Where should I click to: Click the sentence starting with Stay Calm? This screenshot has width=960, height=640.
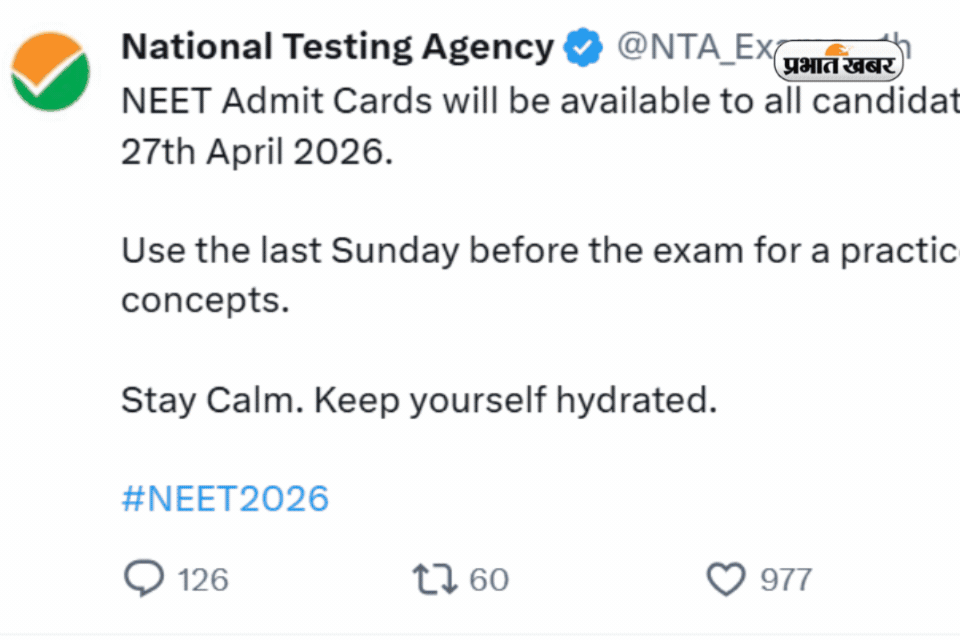(418, 399)
